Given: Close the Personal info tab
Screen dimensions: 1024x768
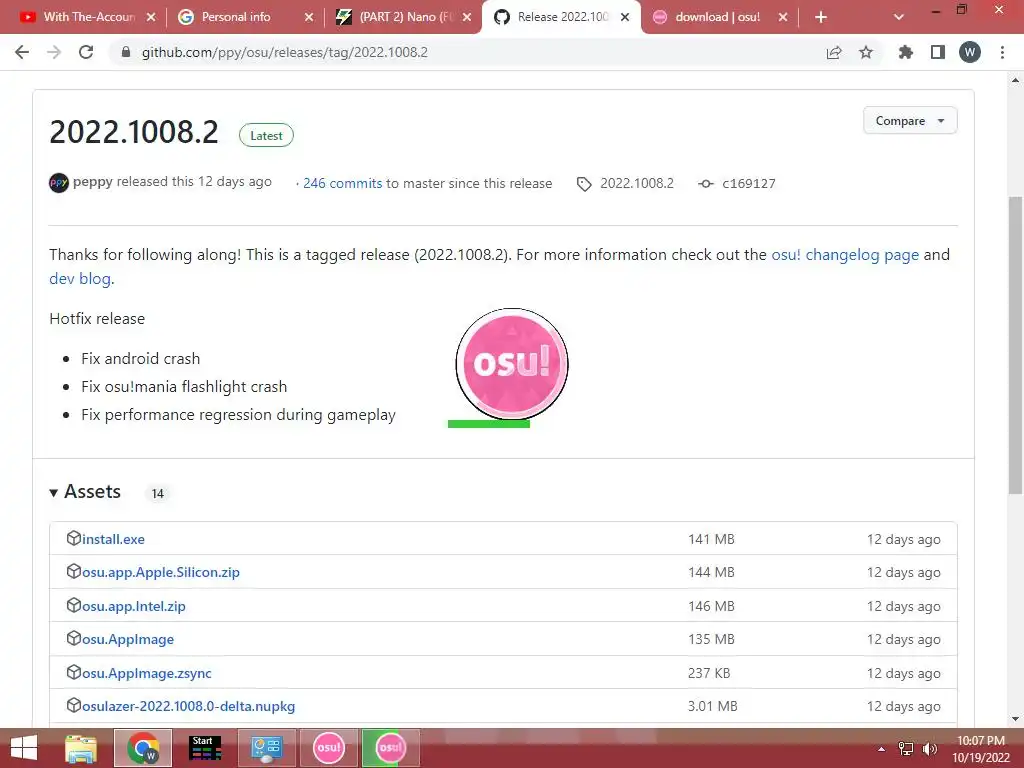Looking at the screenshot, I should point(309,17).
